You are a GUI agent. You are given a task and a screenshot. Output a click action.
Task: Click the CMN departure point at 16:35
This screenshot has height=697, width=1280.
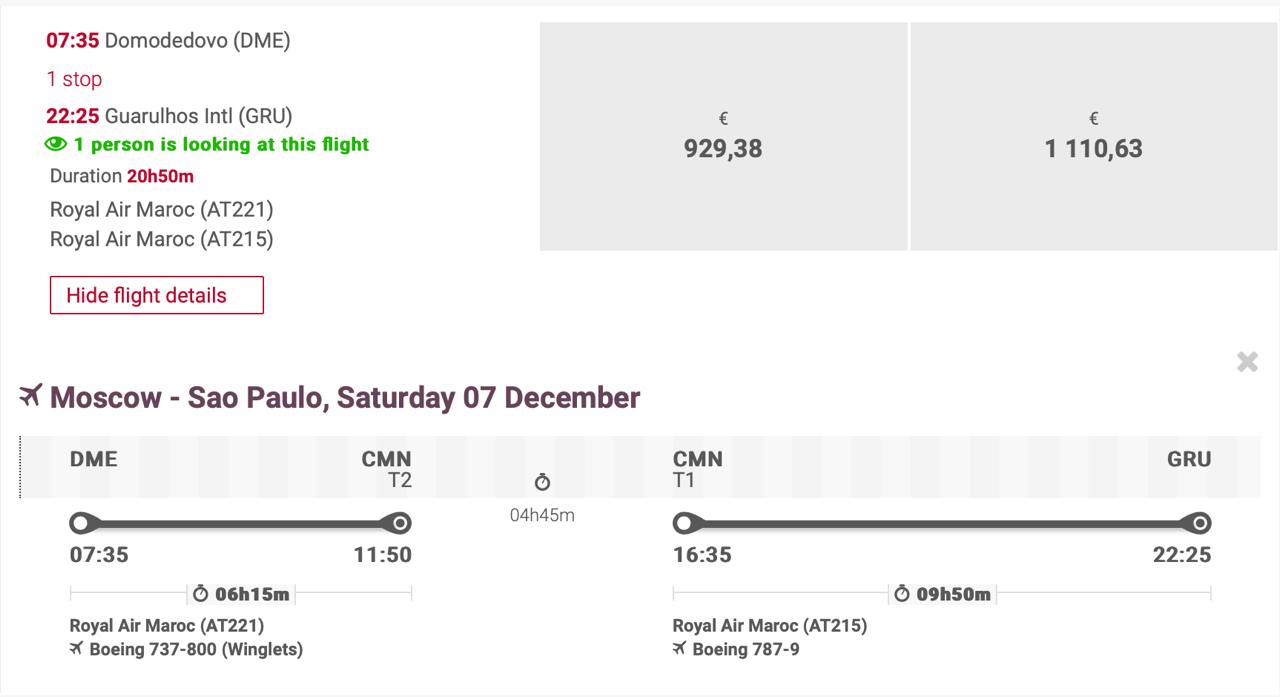pos(684,523)
